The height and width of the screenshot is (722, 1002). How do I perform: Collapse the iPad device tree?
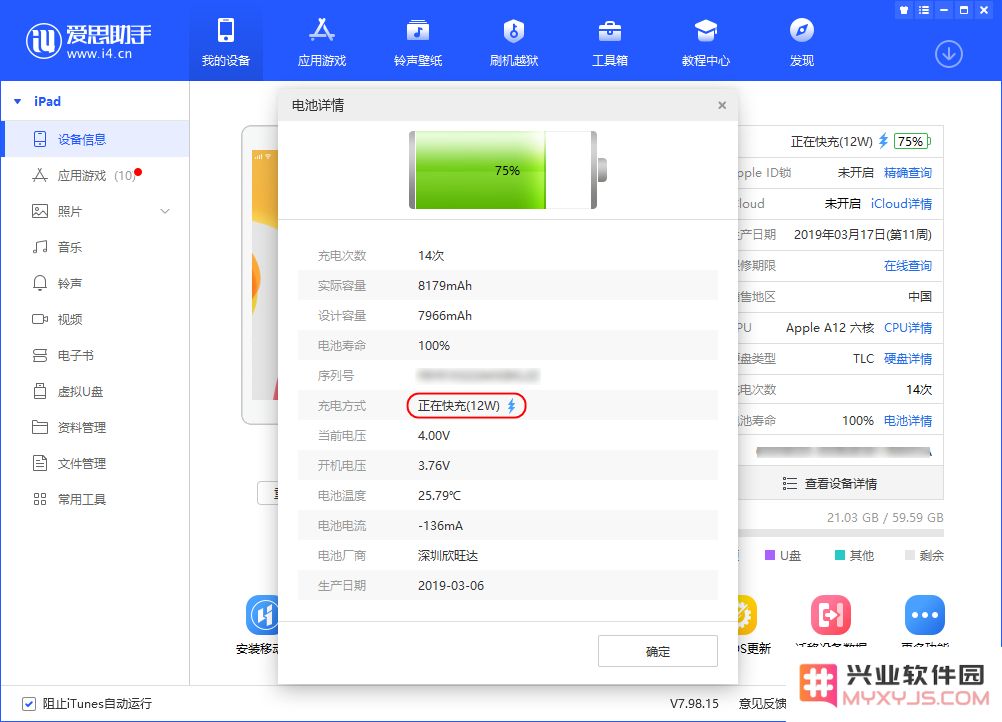[18, 102]
